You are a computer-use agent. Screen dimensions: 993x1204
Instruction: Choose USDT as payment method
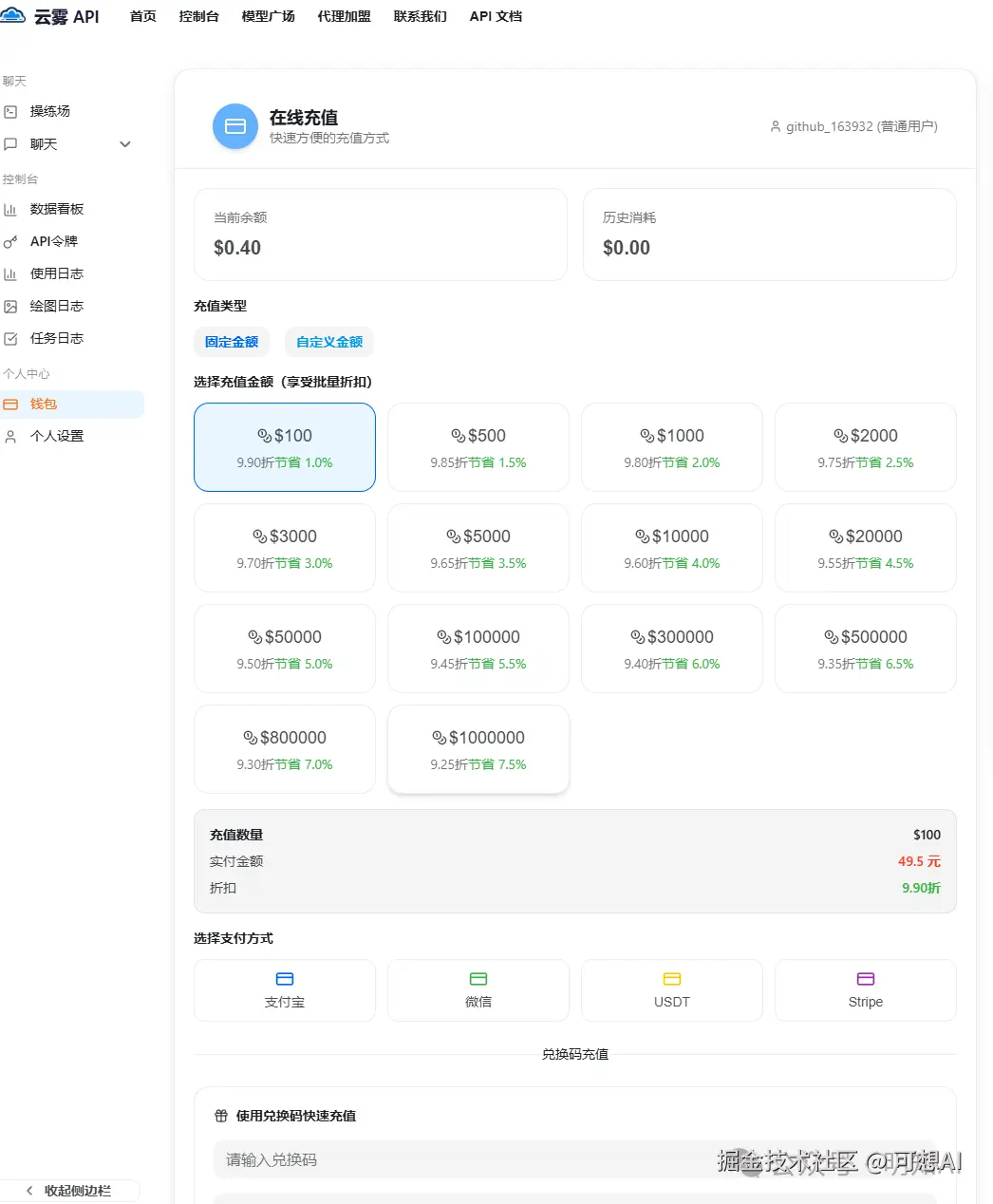tap(671, 990)
